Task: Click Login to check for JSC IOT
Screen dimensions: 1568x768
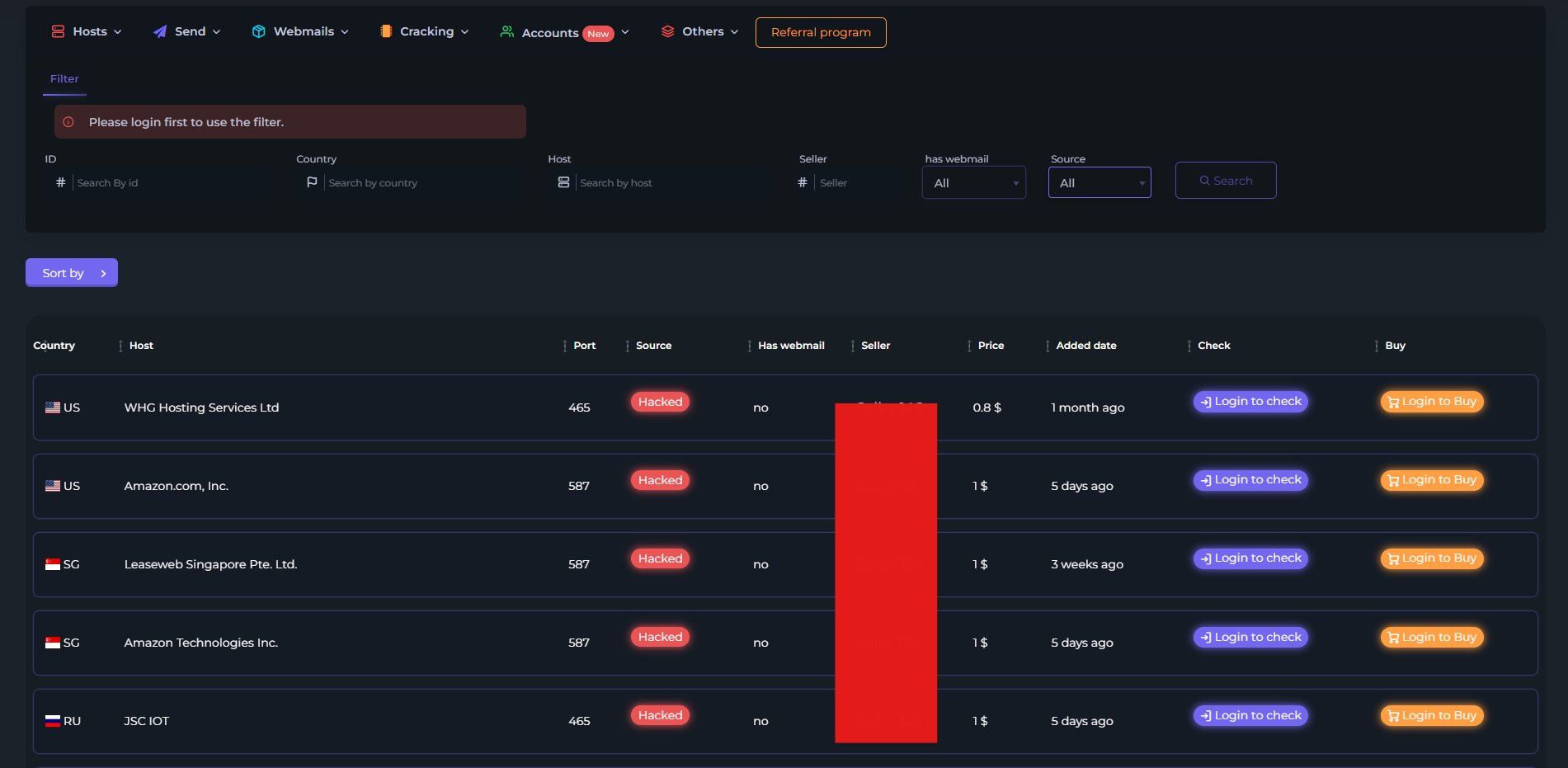Action: [1250, 716]
